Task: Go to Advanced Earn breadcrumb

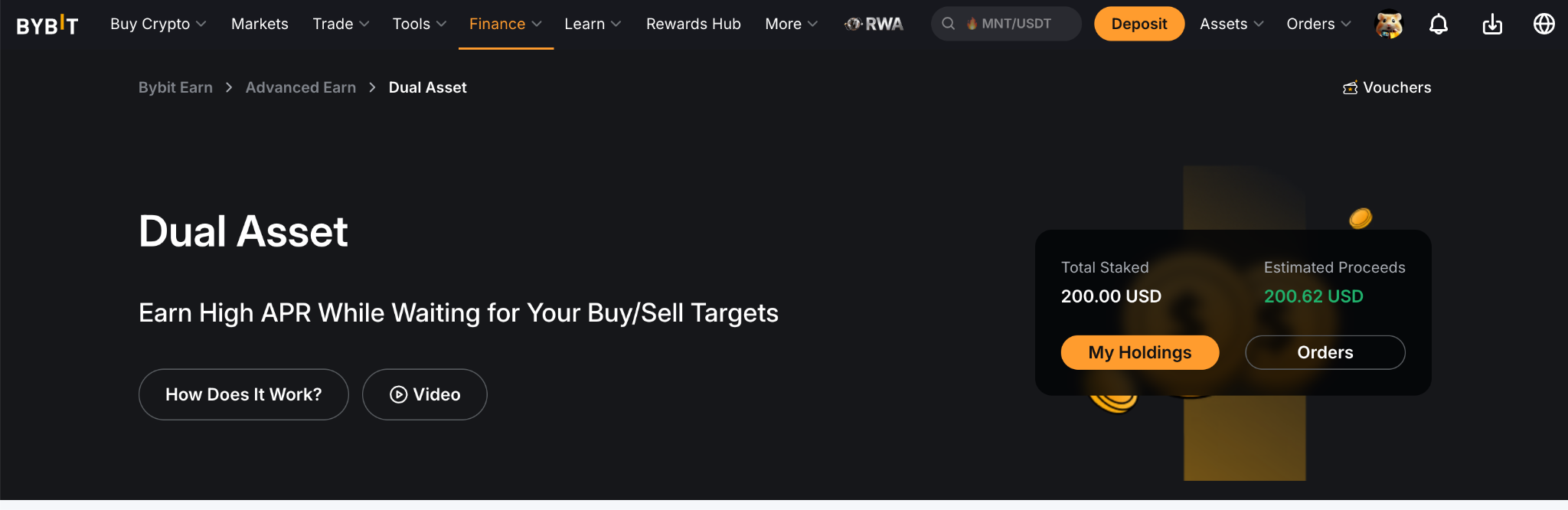Action: pos(301,87)
